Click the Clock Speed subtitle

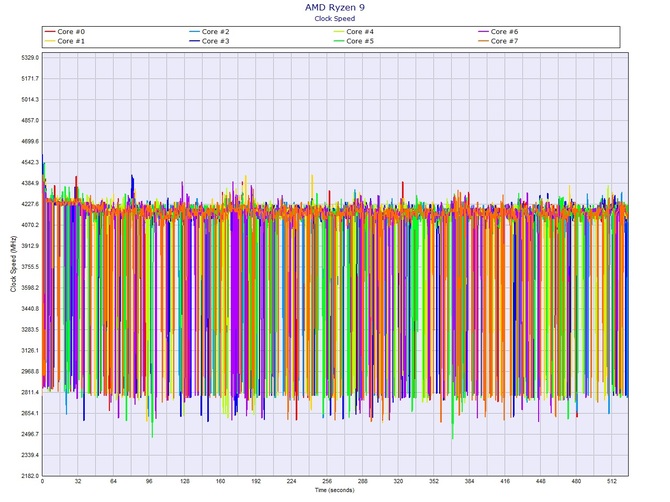coord(335,18)
